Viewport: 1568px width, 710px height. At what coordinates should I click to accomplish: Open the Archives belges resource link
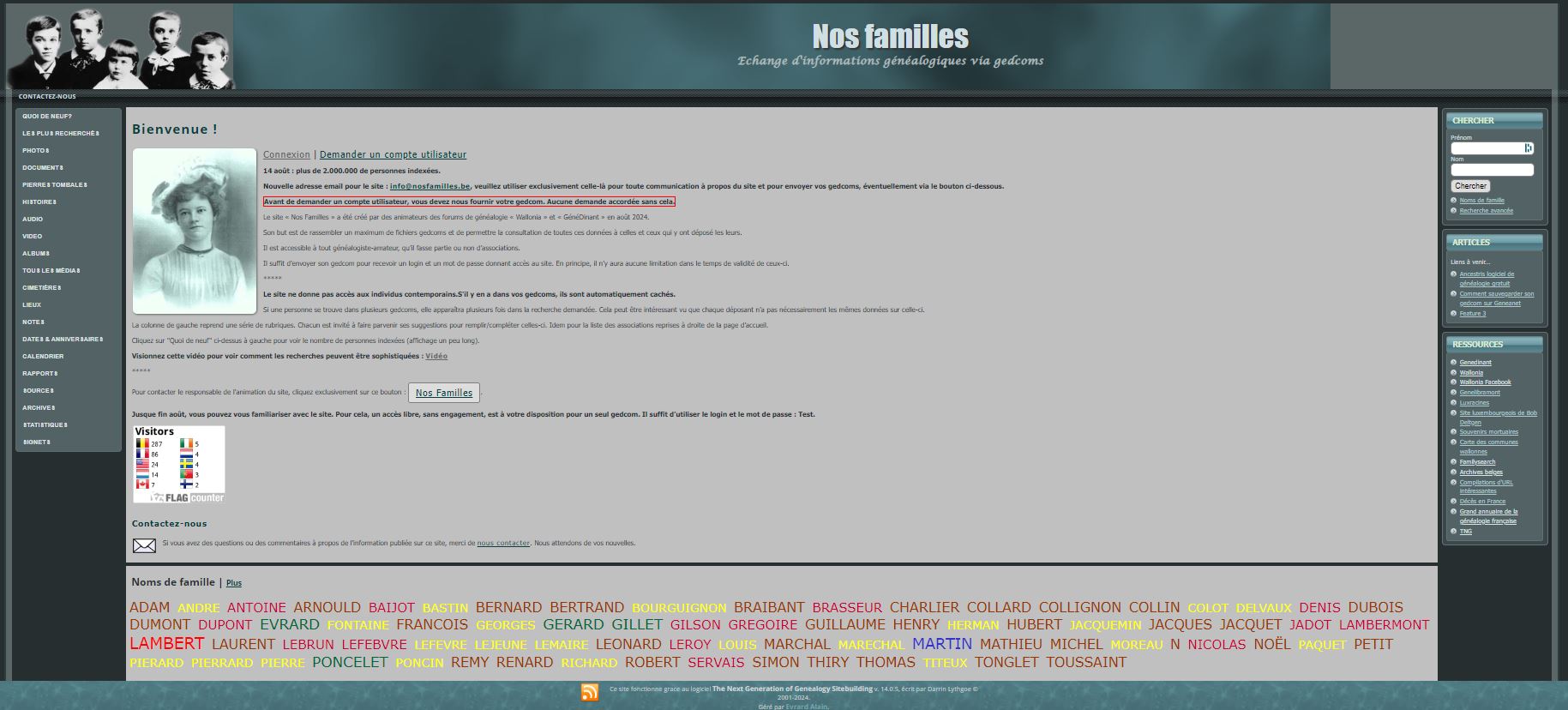(1481, 472)
